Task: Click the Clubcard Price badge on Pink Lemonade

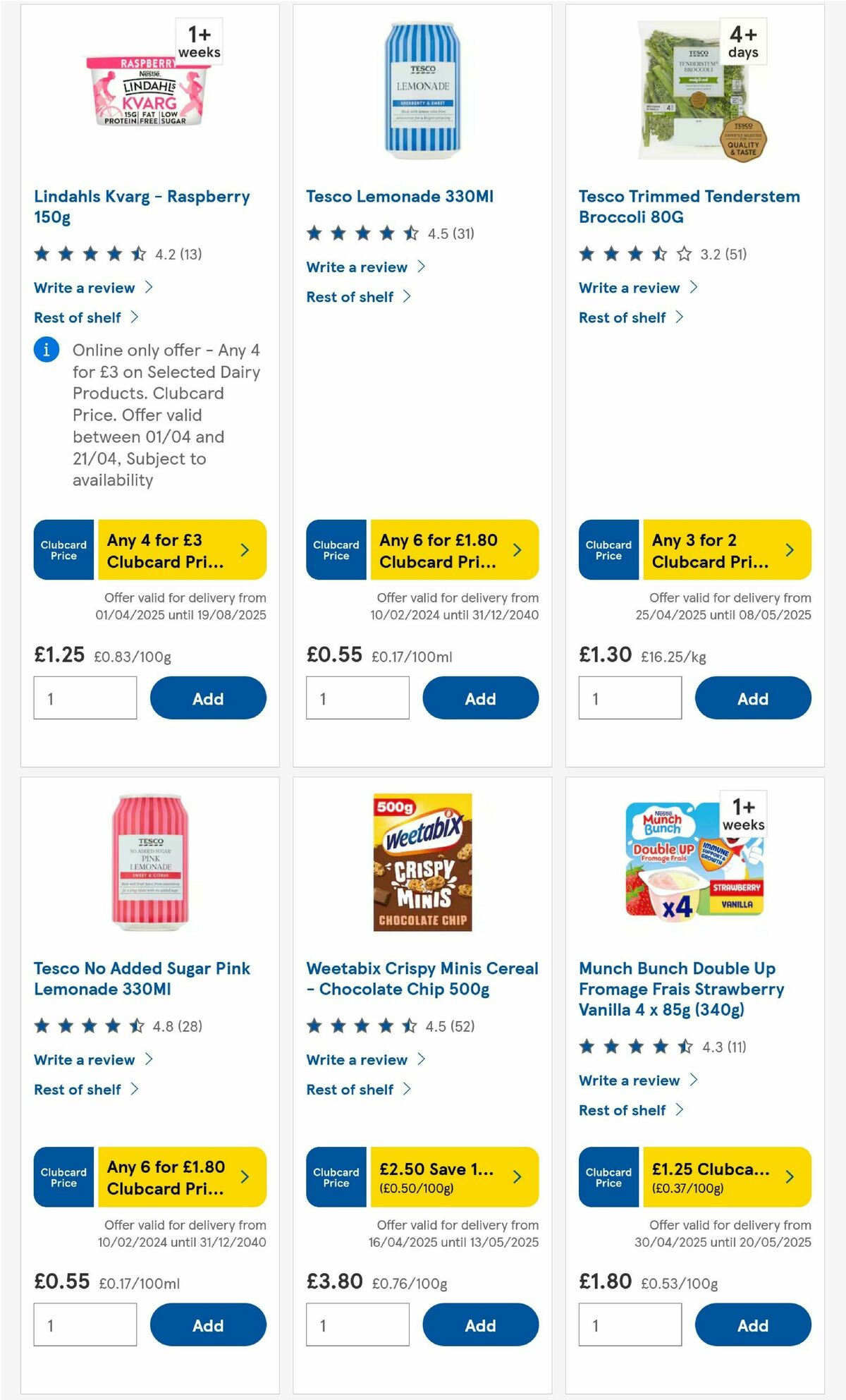Action: point(63,1176)
